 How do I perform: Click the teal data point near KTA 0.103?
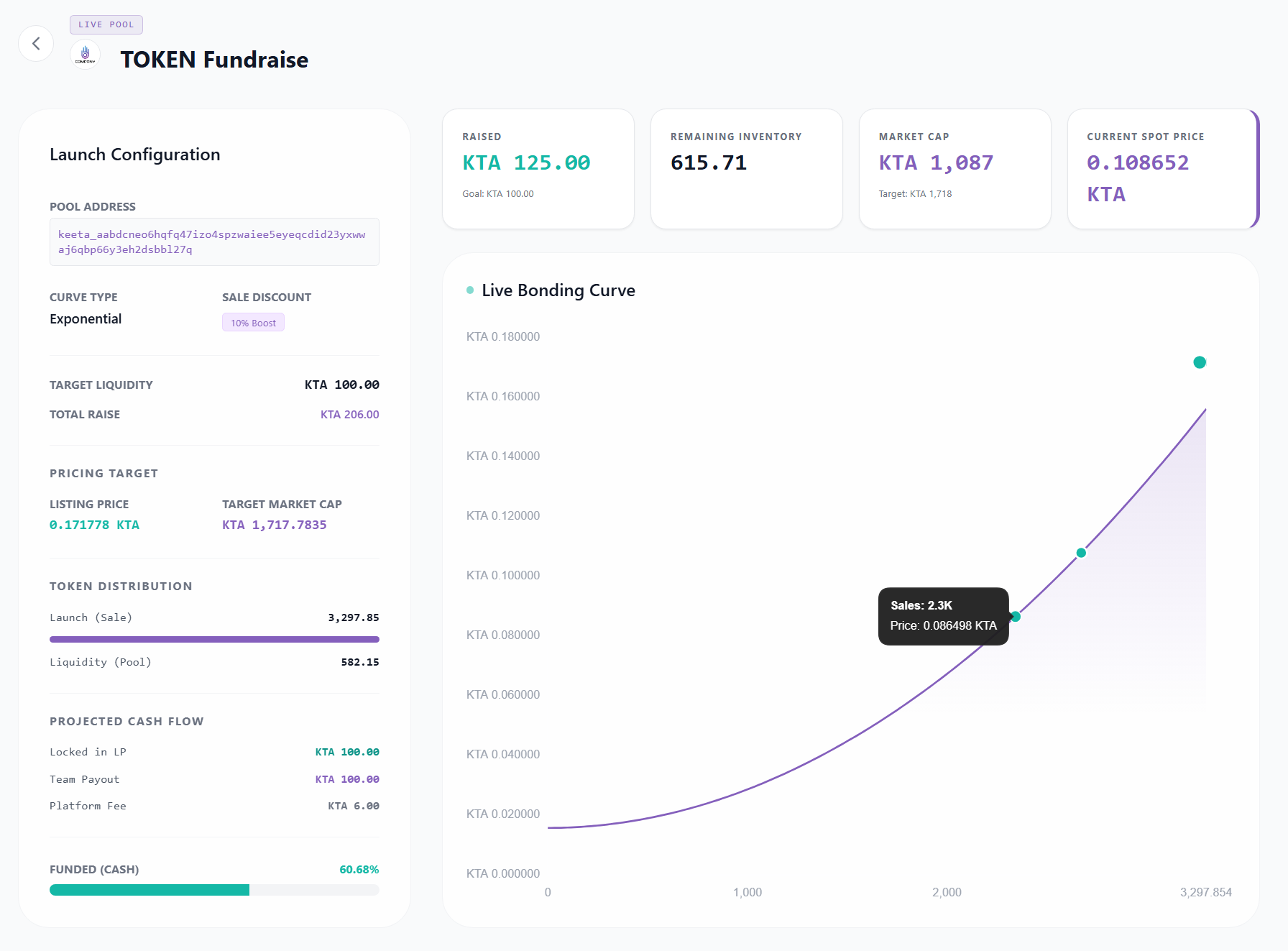tap(1080, 552)
